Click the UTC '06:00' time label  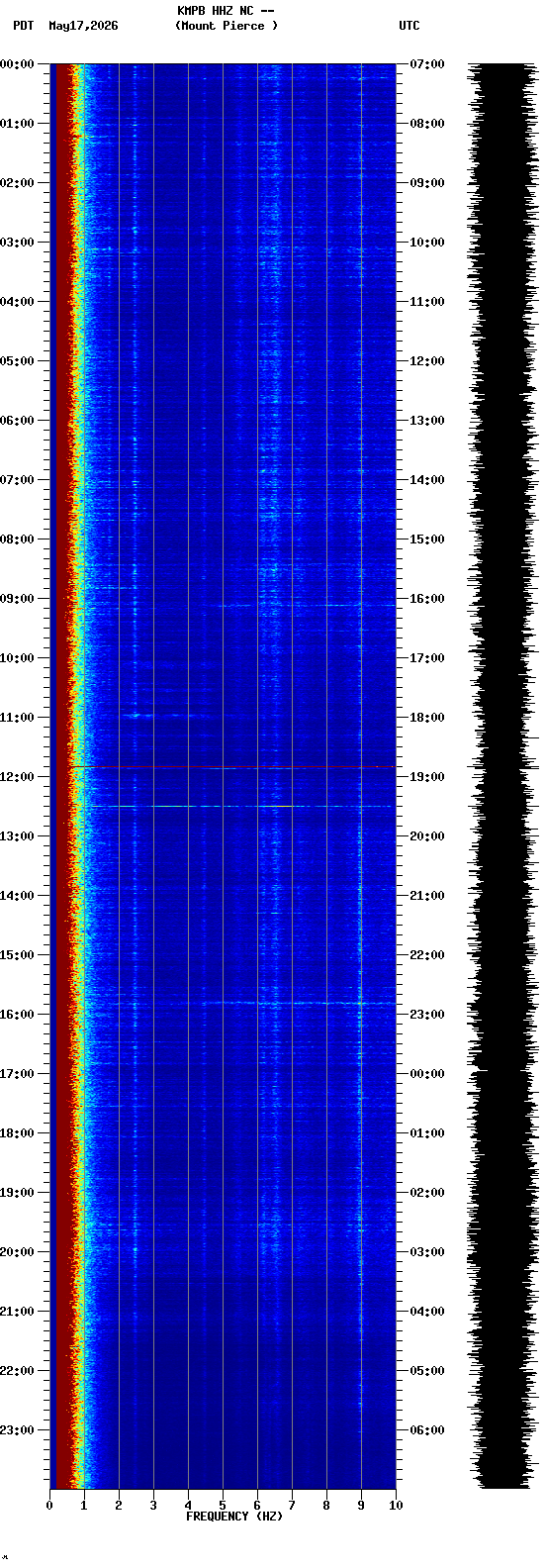(x=426, y=1430)
